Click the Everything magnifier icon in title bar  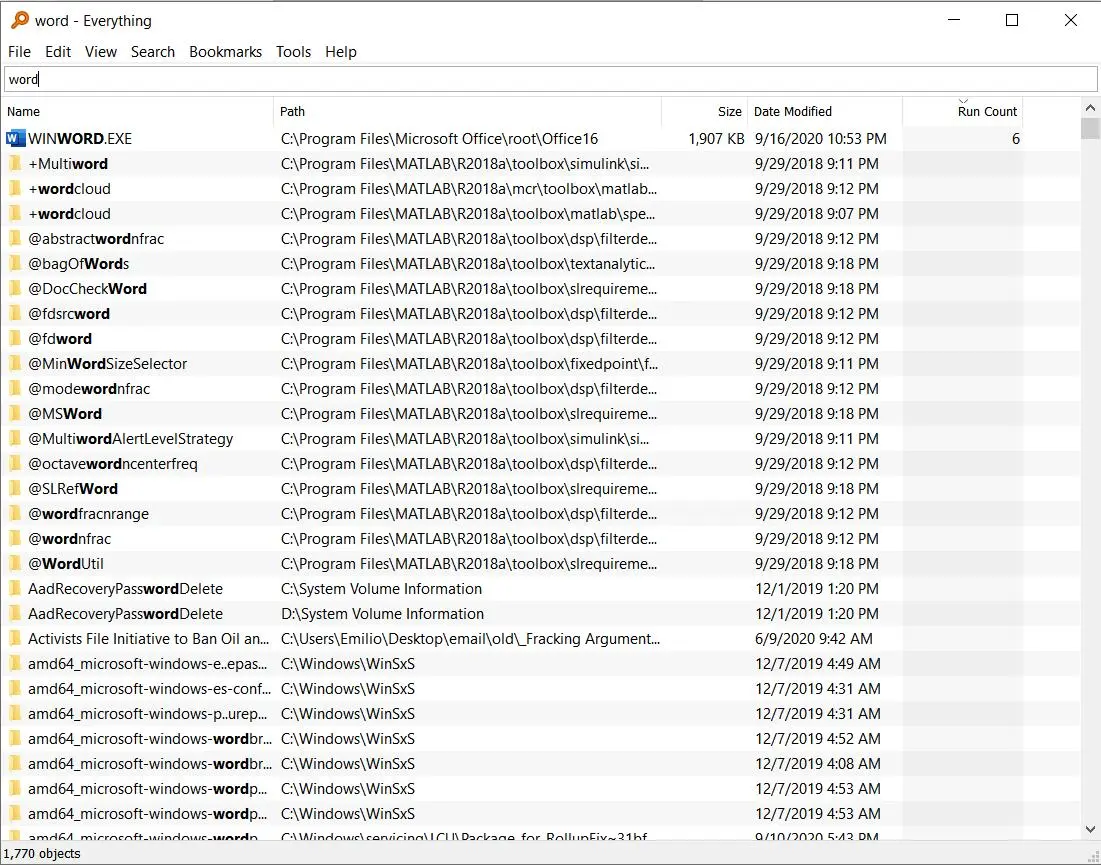20,20
